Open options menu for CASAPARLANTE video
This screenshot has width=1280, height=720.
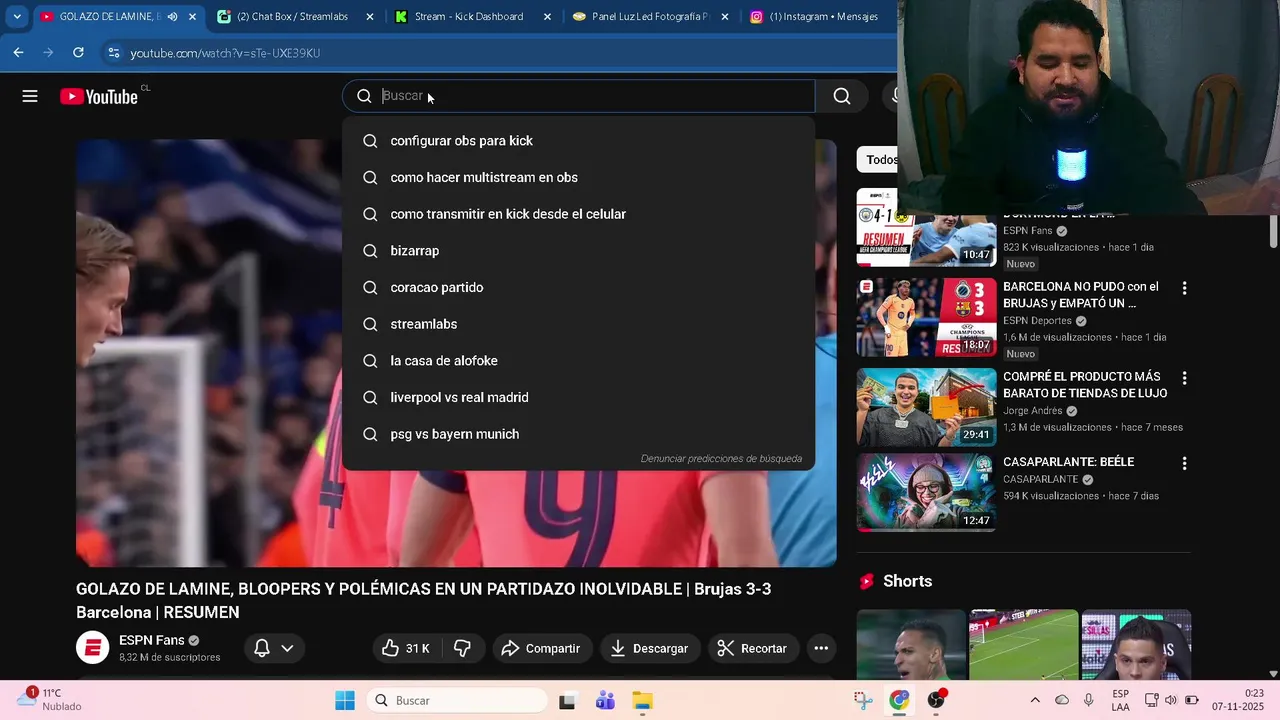click(x=1184, y=464)
